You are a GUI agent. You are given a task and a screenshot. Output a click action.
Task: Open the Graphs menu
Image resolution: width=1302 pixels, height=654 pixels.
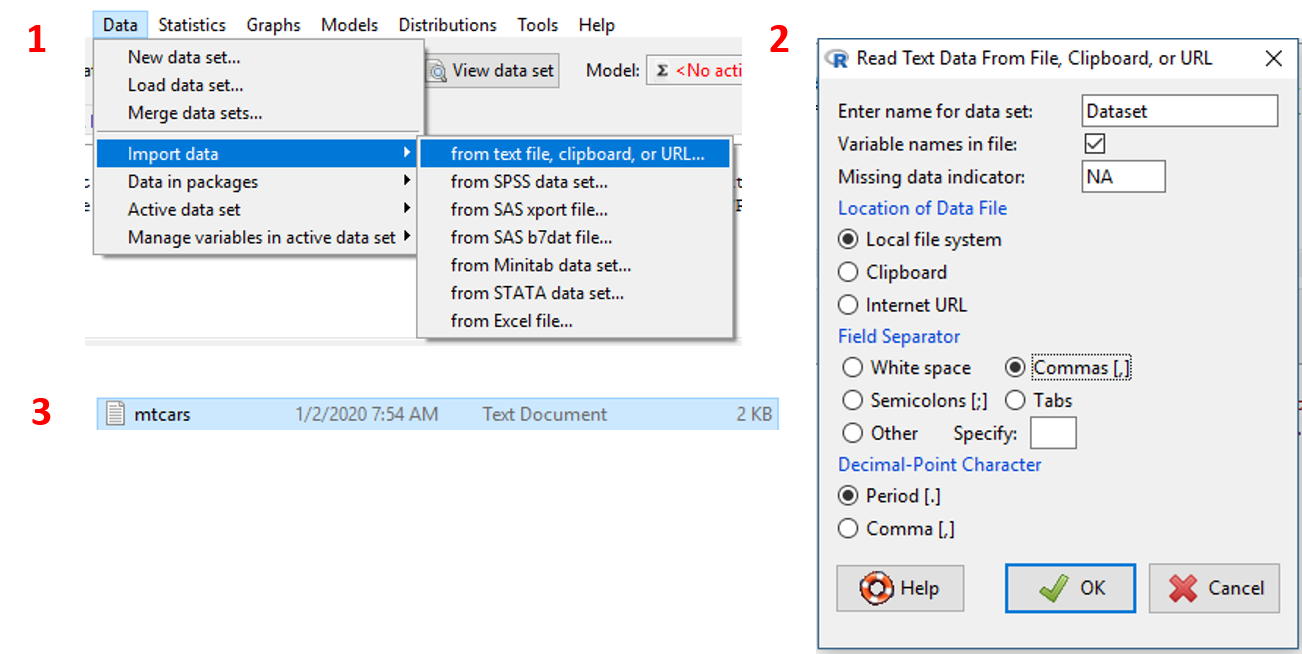(274, 25)
